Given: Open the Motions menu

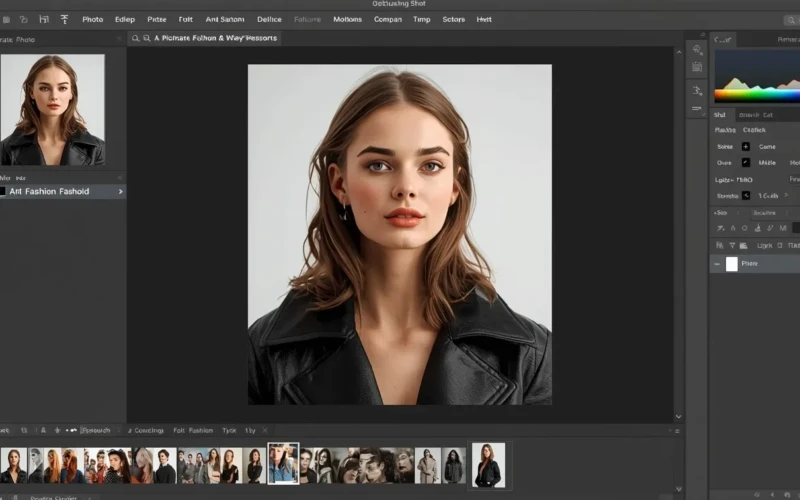Looking at the screenshot, I should [x=347, y=19].
